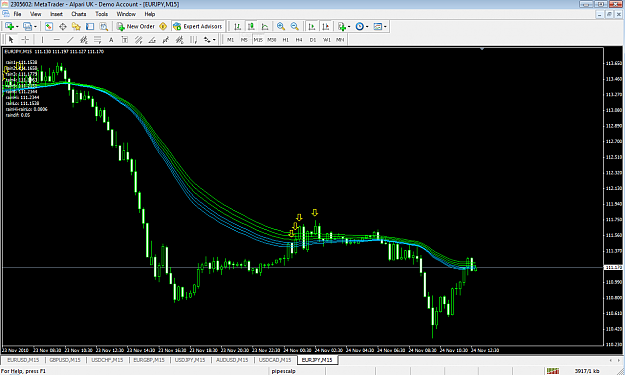625x375 pixels.
Task: Select the Fibonacci retracement tool
Action: 97,39
